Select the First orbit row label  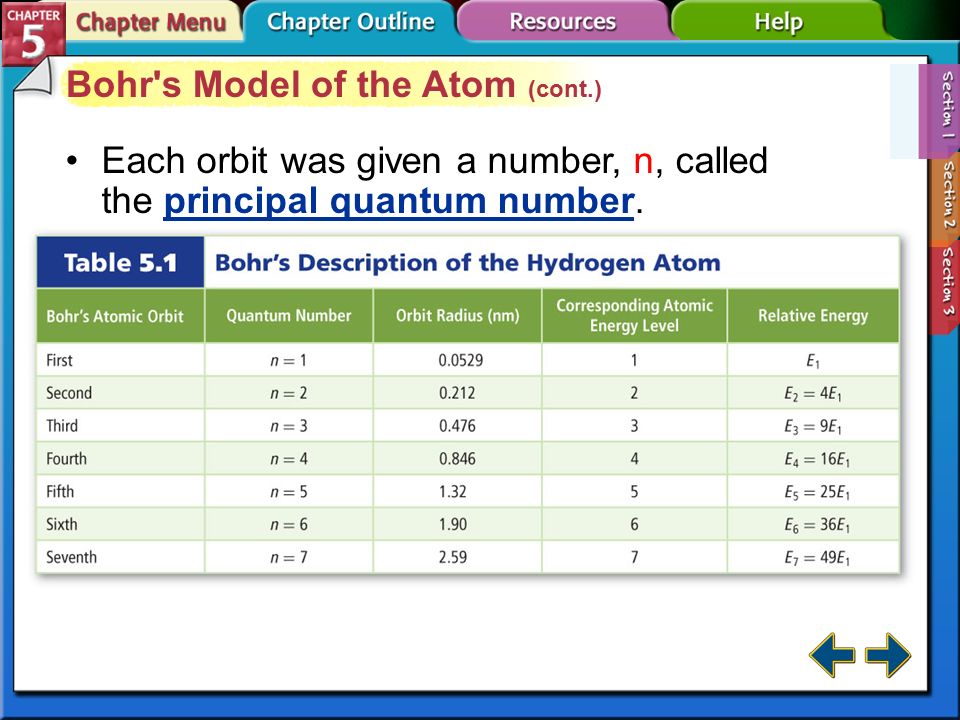[59, 360]
